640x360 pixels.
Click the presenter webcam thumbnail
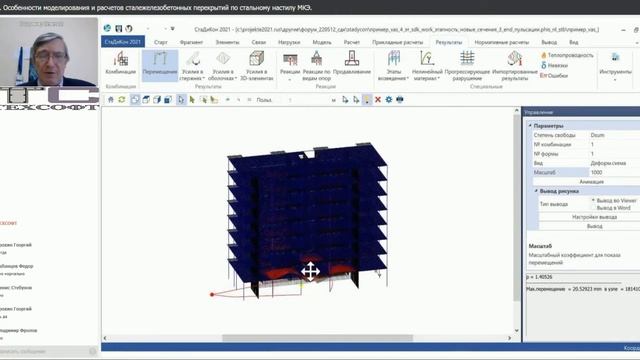tap(49, 51)
